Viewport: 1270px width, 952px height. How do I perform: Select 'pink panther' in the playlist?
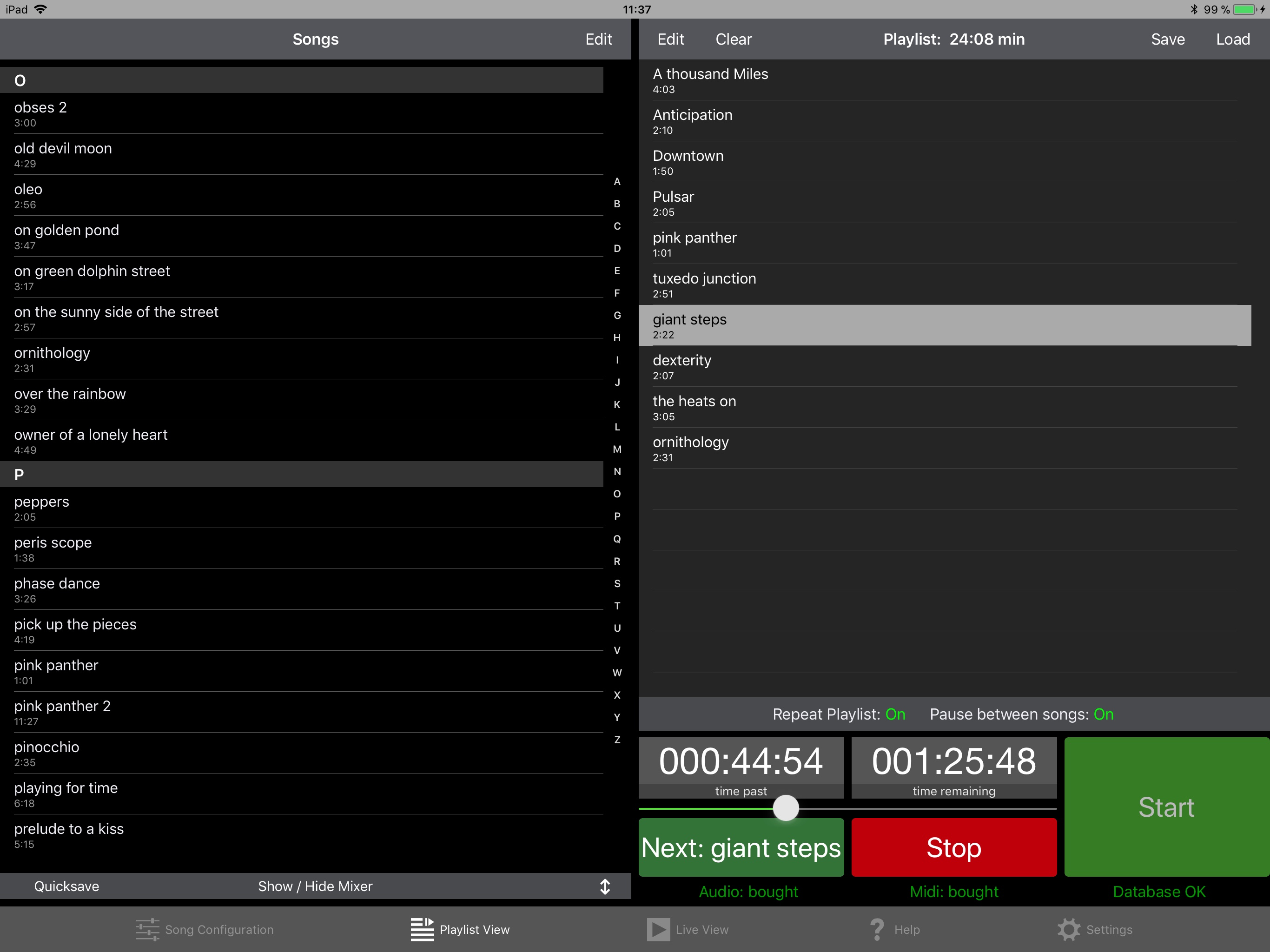click(945, 244)
